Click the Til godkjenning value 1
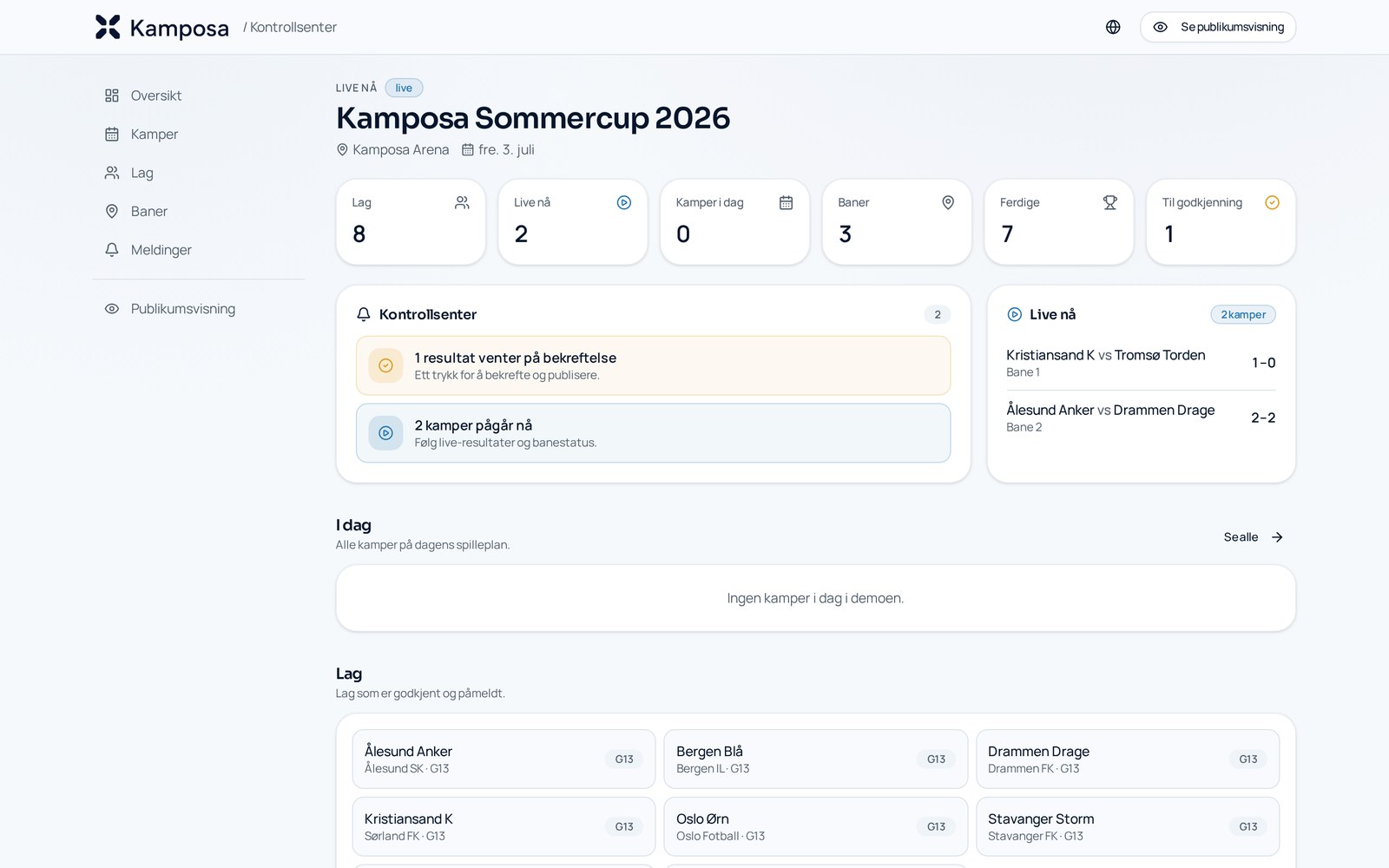1389x868 pixels. point(1169,234)
